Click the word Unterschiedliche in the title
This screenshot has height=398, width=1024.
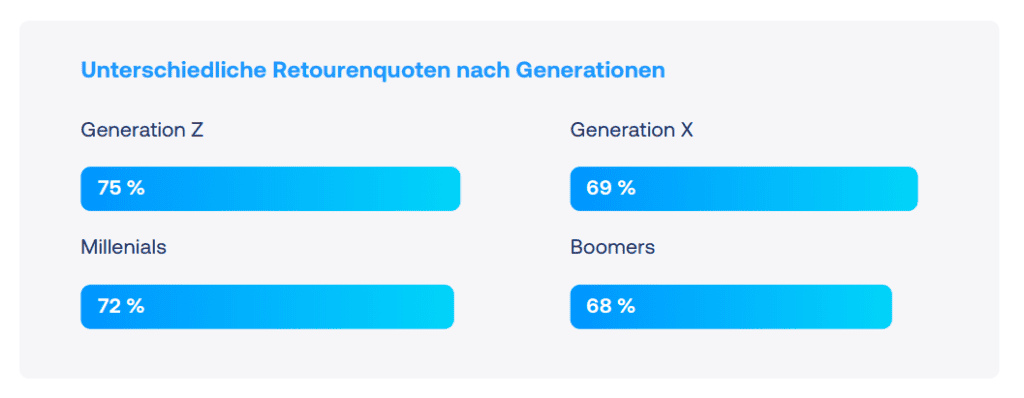(x=174, y=71)
